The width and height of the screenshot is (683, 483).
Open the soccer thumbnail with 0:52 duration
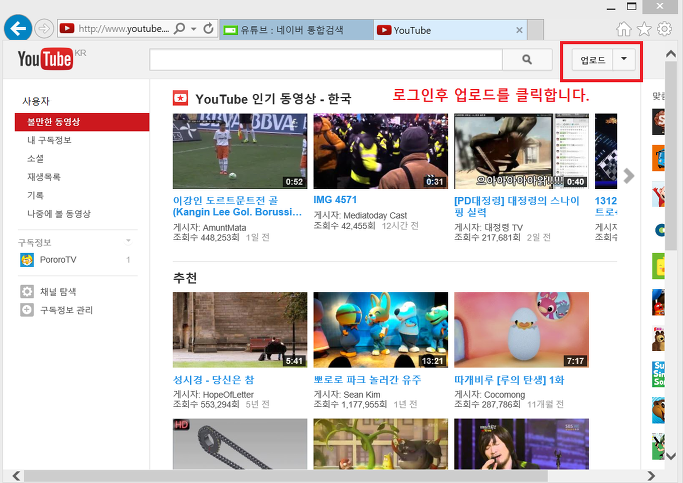tap(240, 151)
